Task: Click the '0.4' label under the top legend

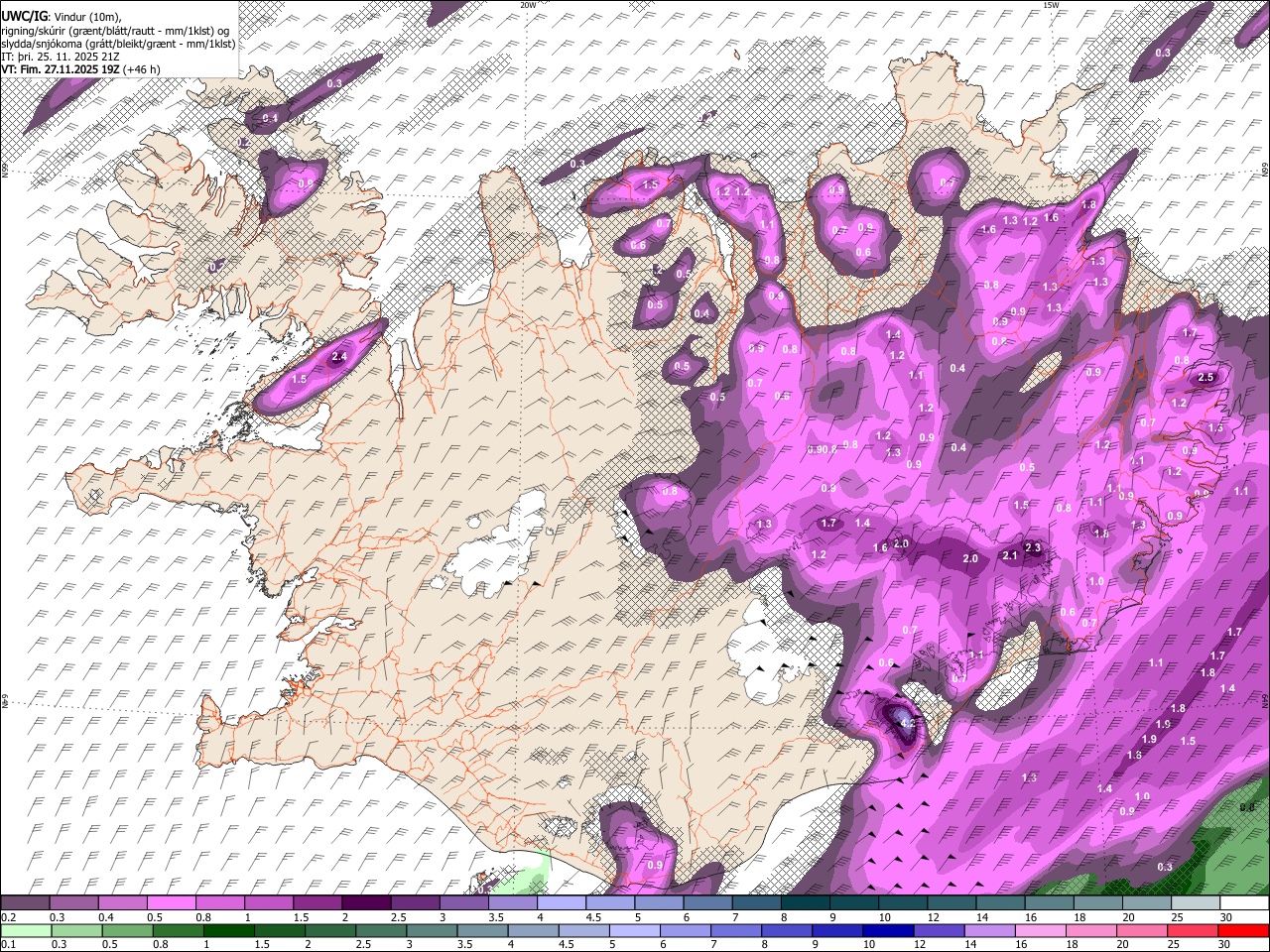Action: [x=106, y=917]
